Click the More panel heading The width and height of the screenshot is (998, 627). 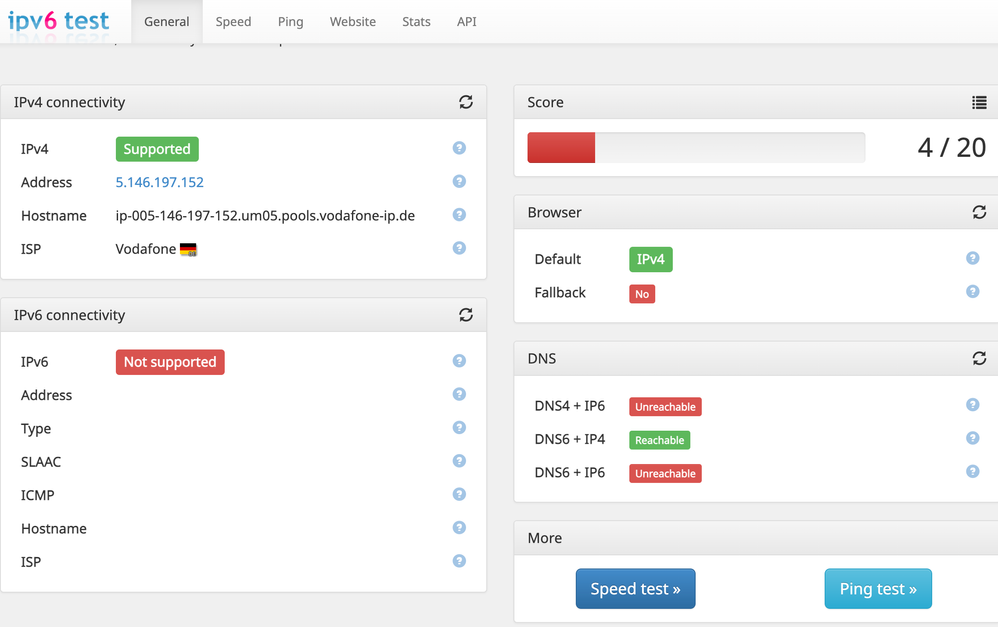pos(545,538)
